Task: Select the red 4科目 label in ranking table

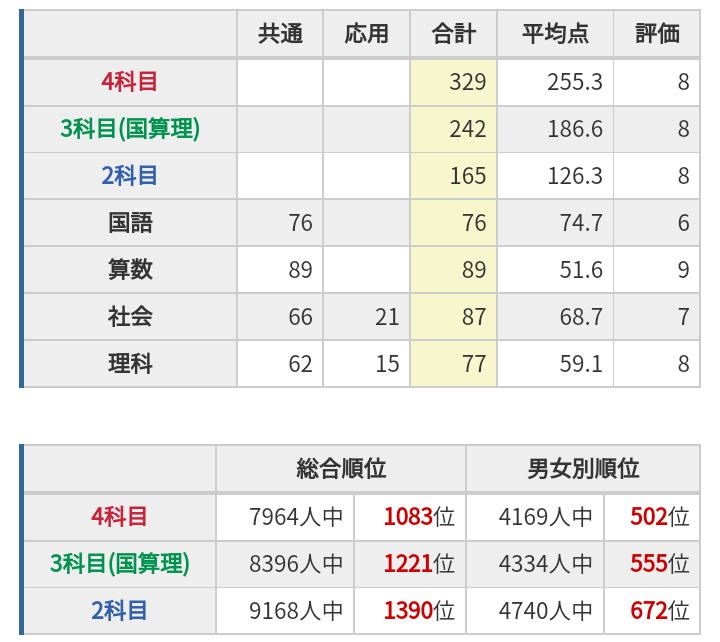Action: 119,517
